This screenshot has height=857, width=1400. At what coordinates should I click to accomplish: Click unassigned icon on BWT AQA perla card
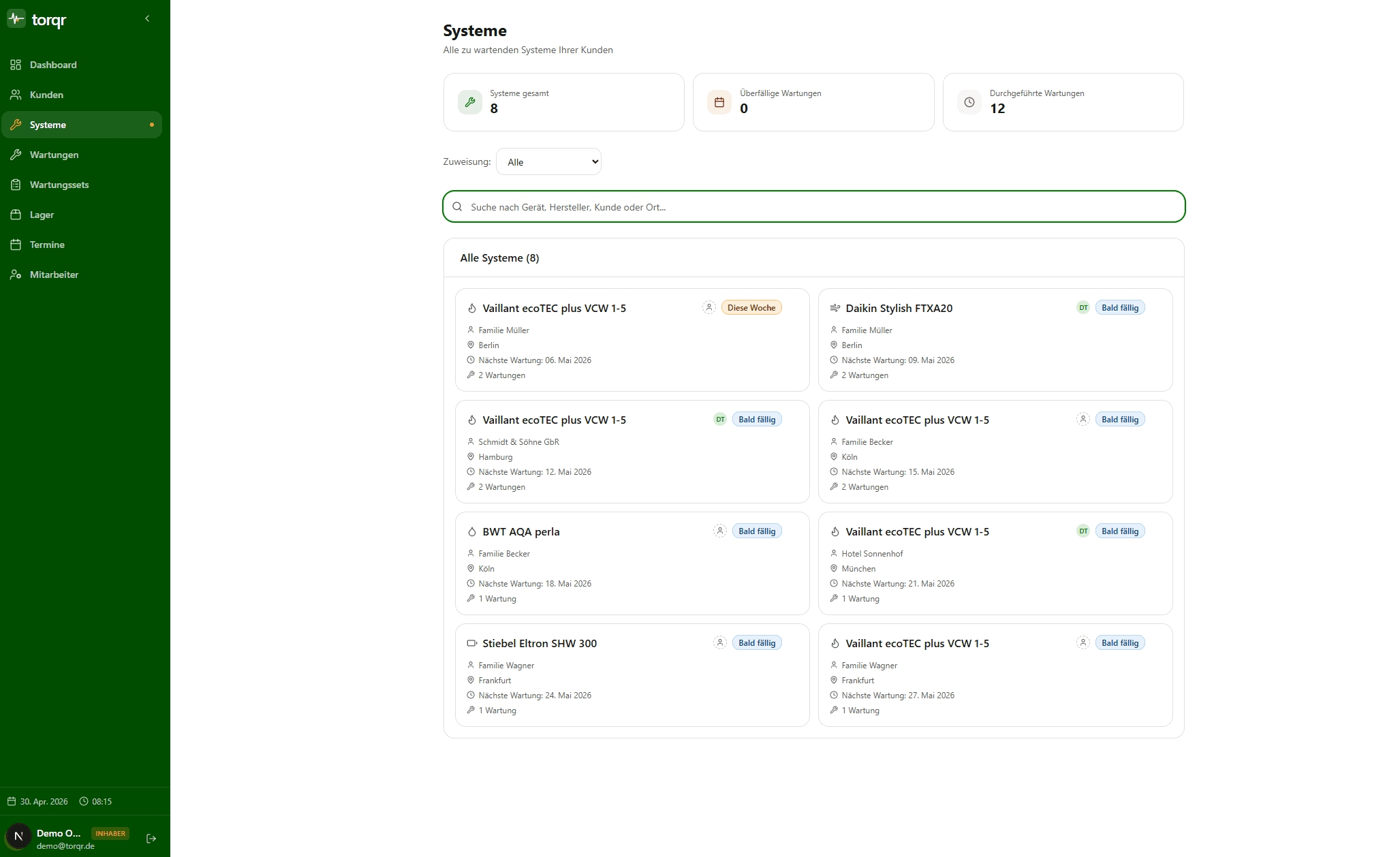tap(720, 531)
